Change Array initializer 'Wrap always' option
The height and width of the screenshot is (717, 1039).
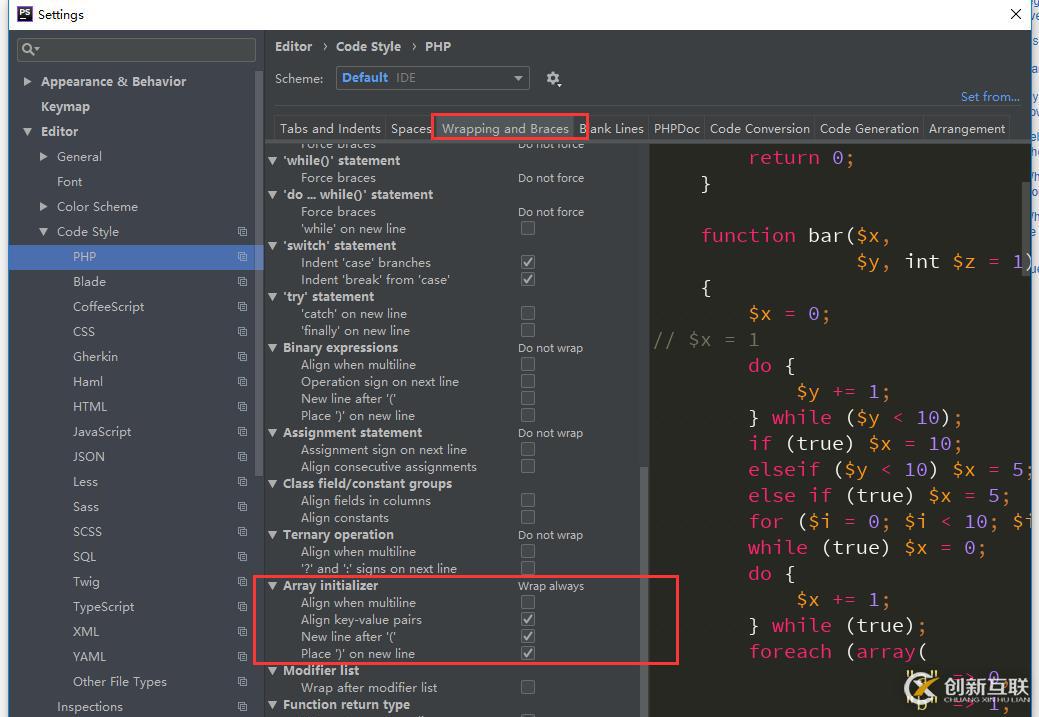(x=551, y=586)
